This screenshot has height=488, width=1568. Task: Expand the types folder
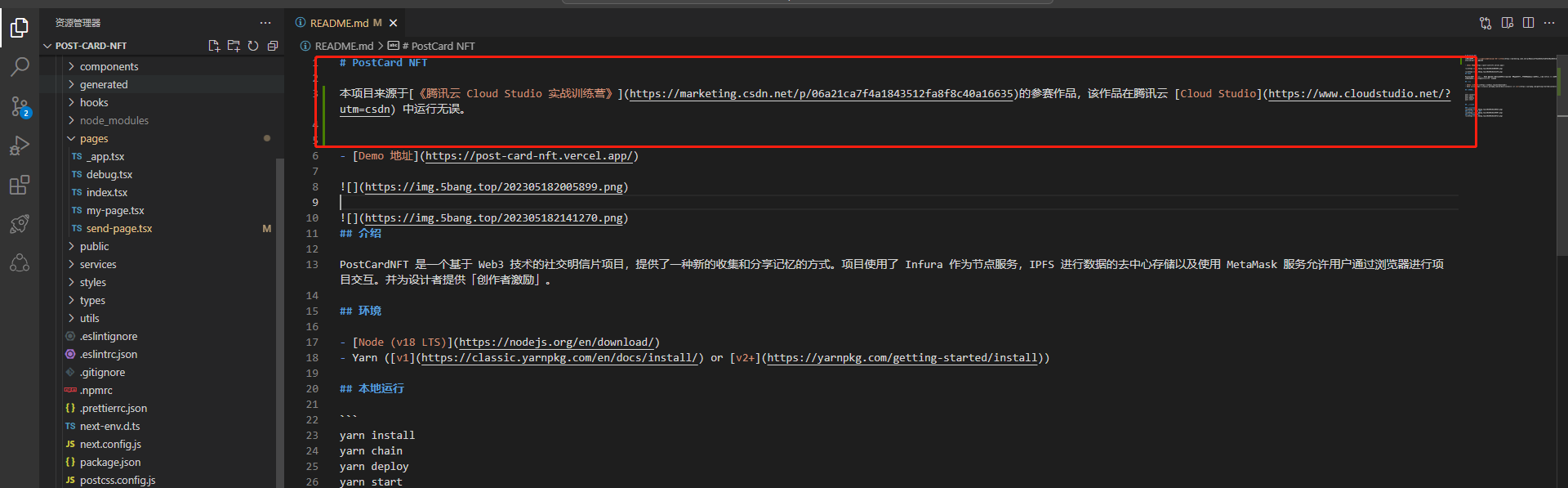click(92, 300)
